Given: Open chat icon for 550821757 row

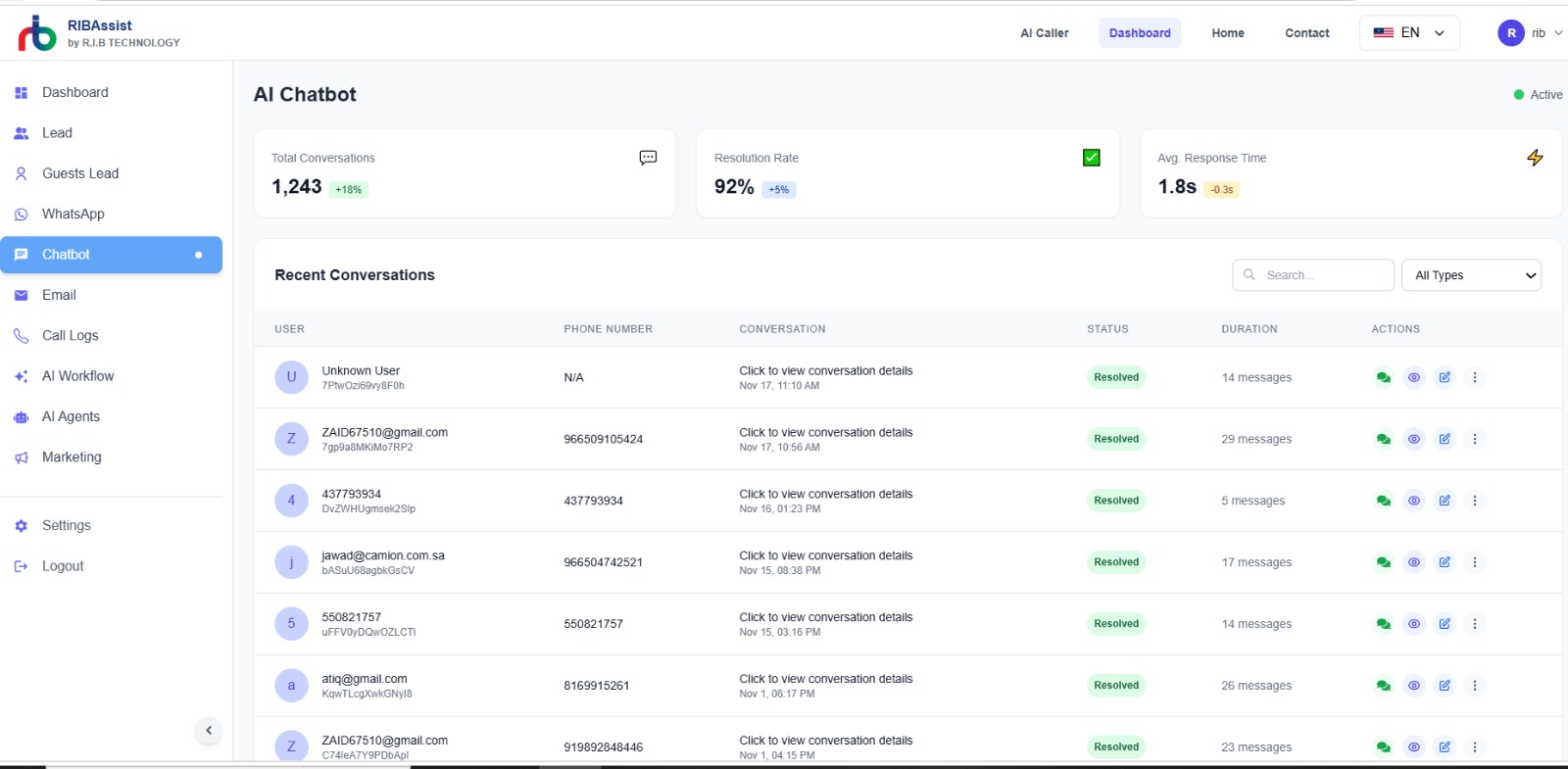Looking at the screenshot, I should (1383, 624).
